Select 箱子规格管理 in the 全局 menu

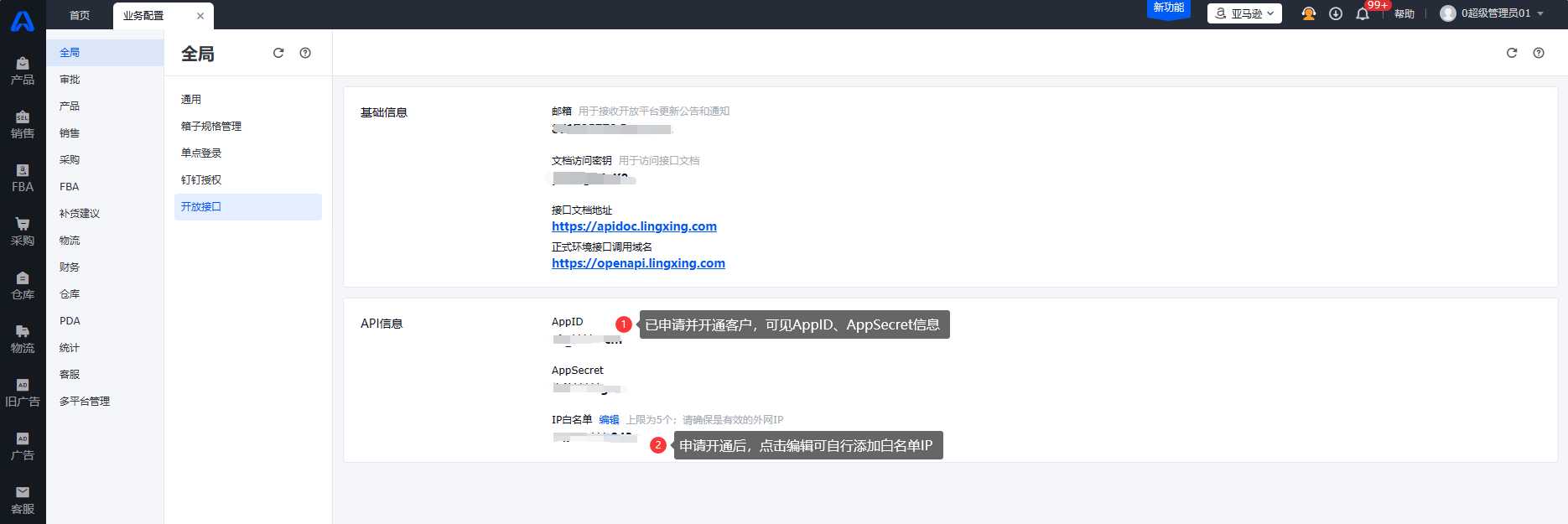tap(211, 127)
